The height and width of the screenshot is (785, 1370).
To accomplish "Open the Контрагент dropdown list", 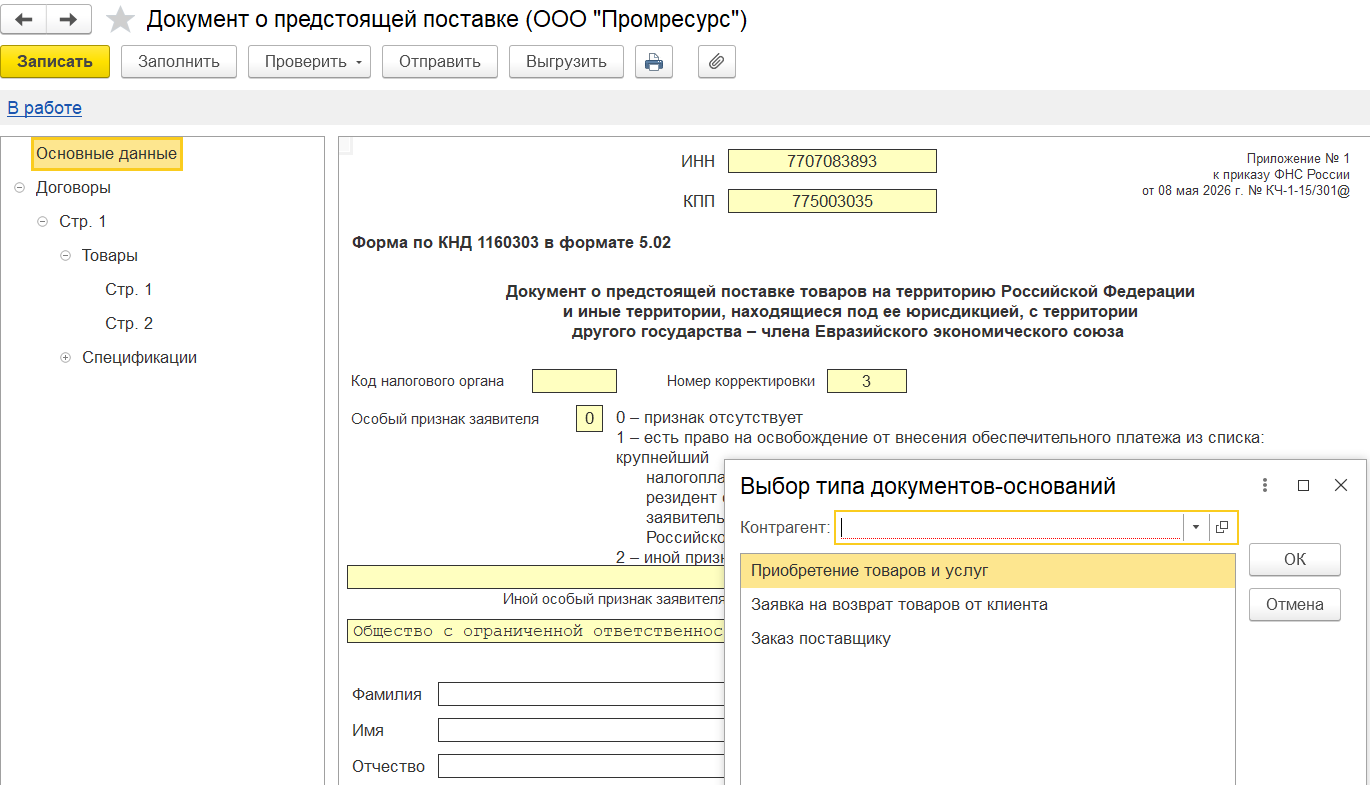I will 1196,527.
